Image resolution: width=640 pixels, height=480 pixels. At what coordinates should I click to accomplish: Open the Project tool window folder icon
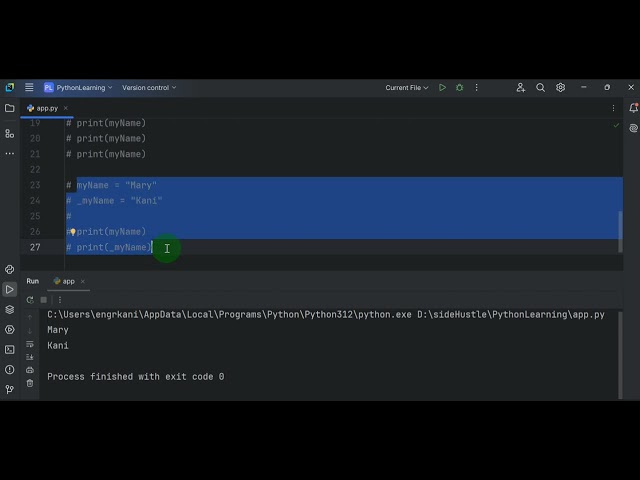pos(9,108)
